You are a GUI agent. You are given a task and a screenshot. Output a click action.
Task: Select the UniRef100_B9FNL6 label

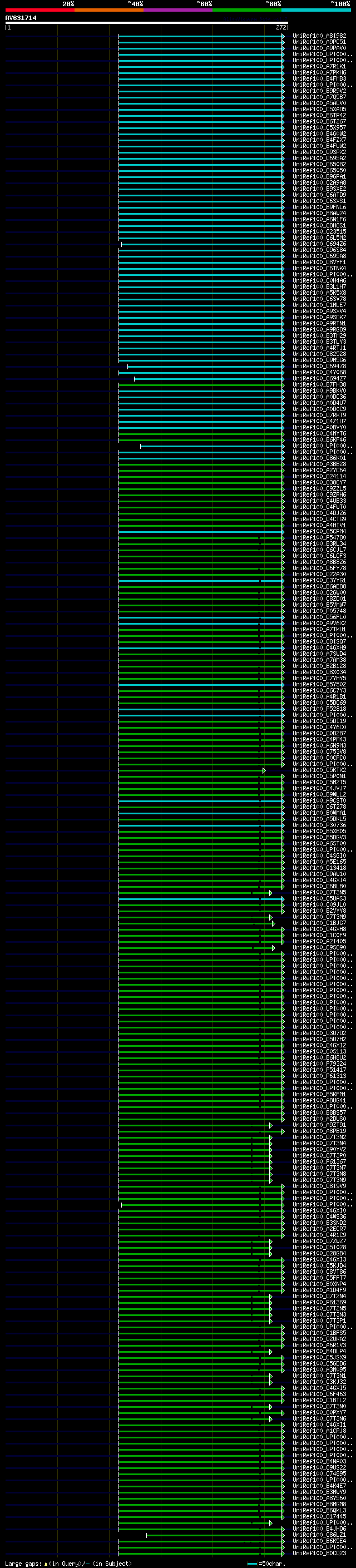point(319,207)
